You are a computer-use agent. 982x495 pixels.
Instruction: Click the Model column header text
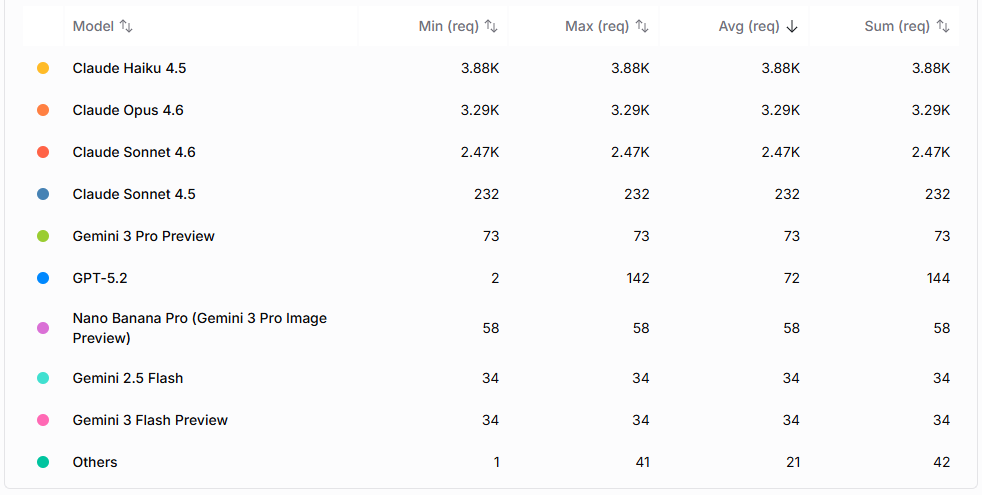coord(93,26)
